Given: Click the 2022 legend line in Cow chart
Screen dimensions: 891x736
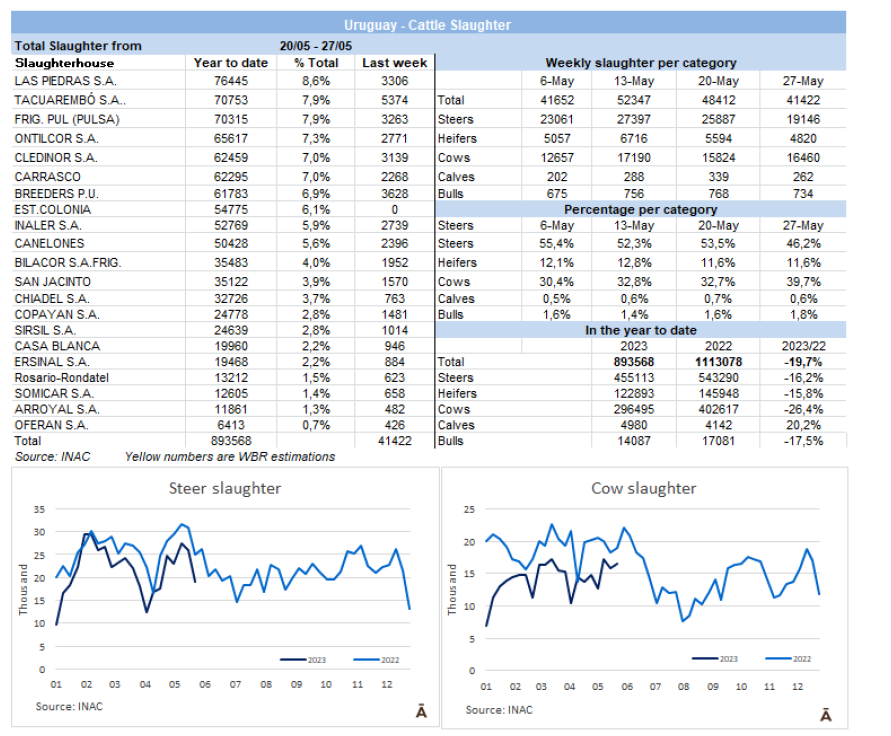Looking at the screenshot, I should (x=776, y=658).
